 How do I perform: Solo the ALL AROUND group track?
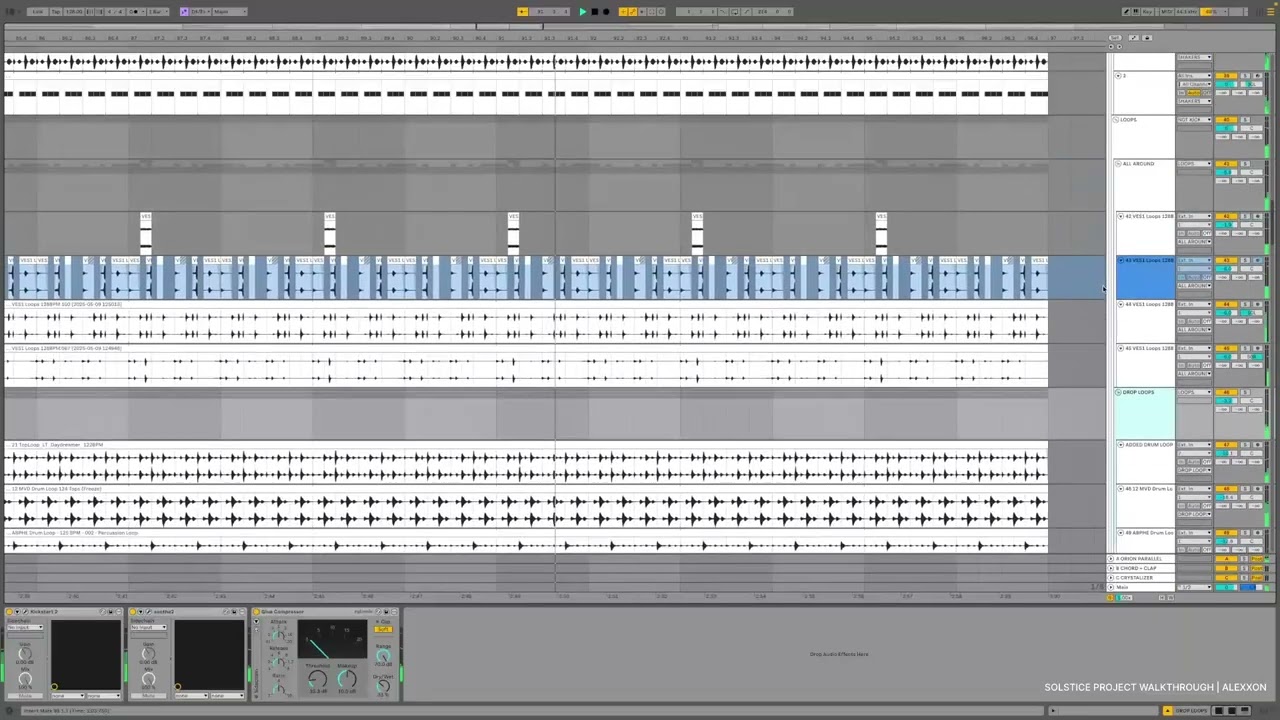click(x=1245, y=164)
